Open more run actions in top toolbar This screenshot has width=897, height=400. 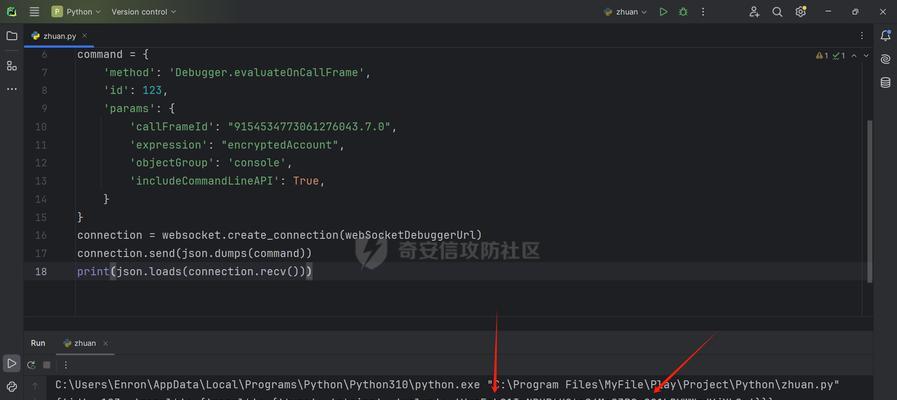[703, 11]
